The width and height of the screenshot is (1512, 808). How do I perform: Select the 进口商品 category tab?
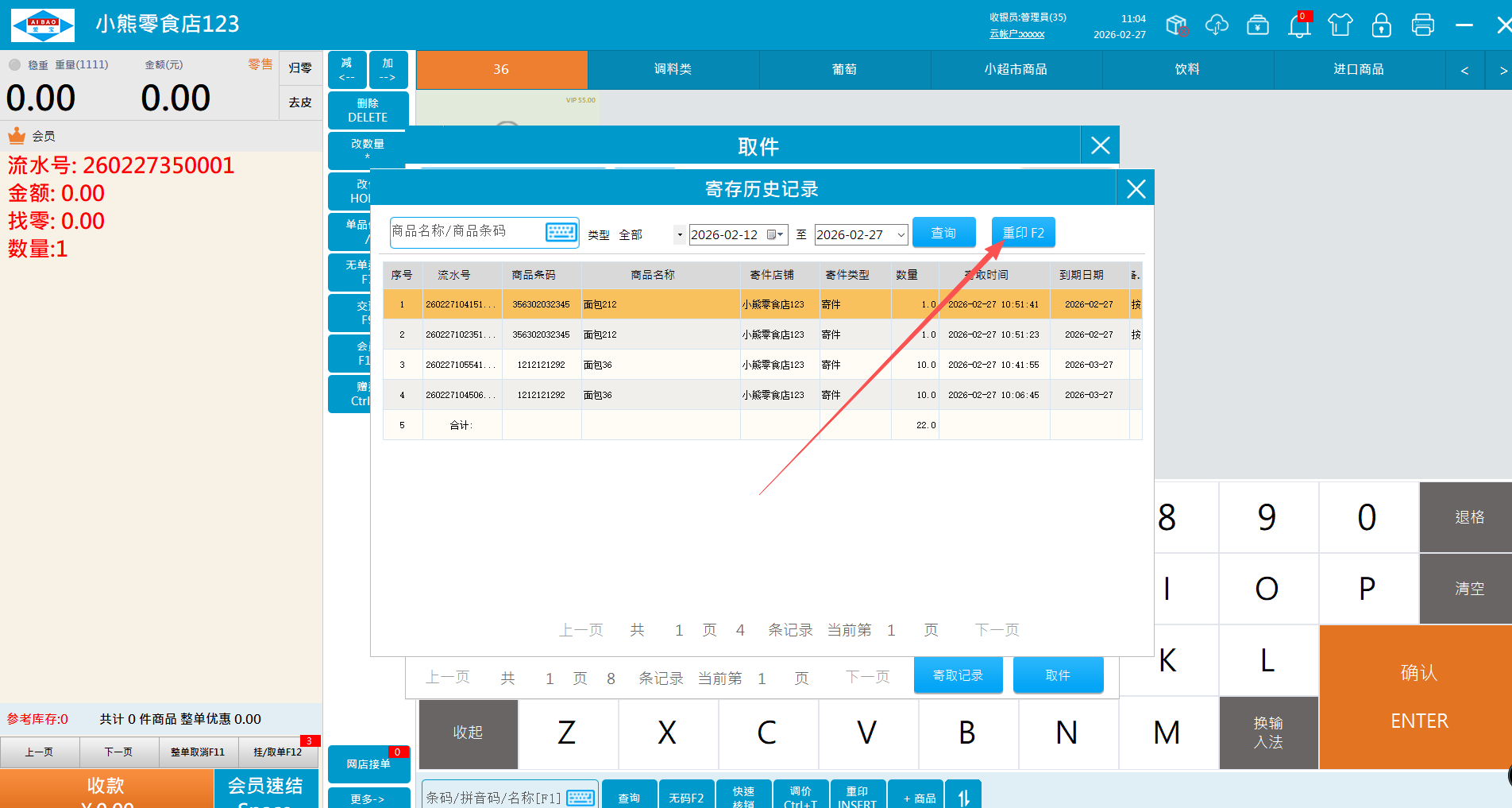1359,69
